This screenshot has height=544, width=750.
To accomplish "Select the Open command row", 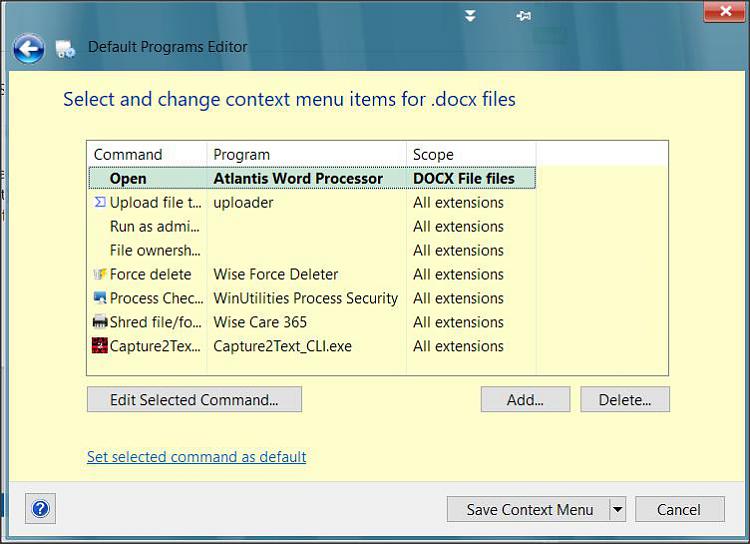I will [x=312, y=178].
